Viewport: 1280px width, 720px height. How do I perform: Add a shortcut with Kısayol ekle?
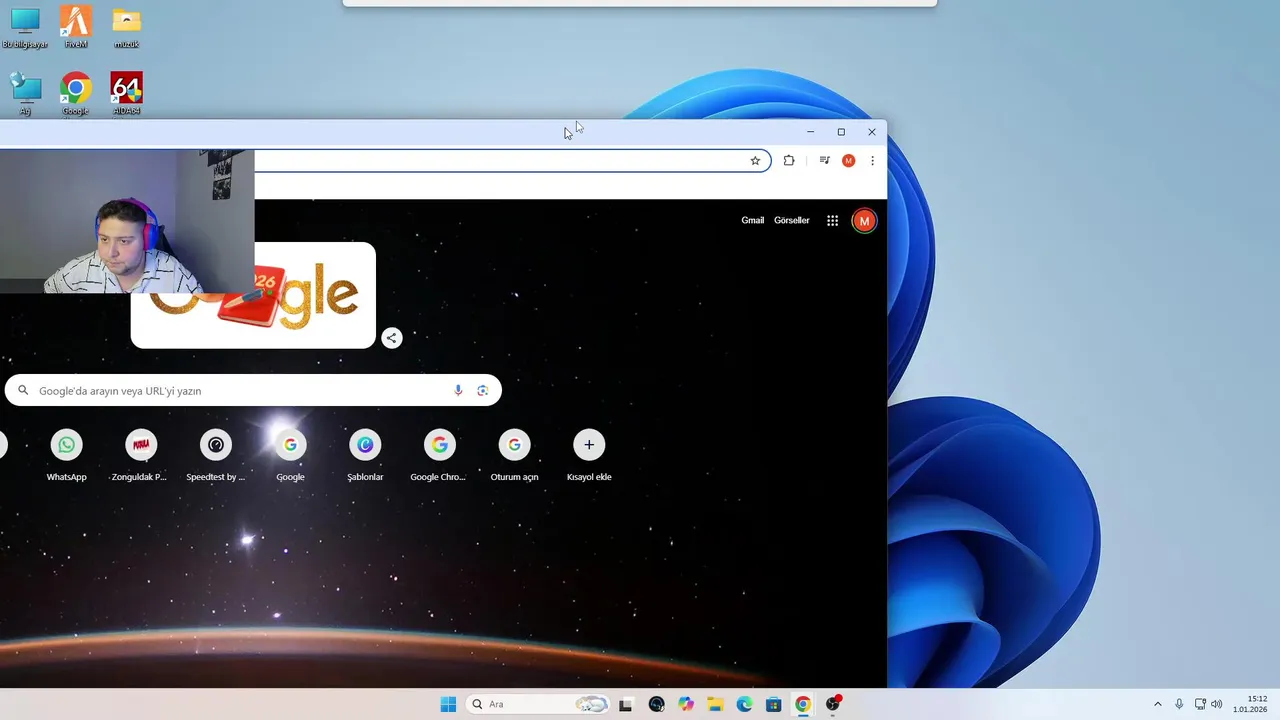pos(589,456)
